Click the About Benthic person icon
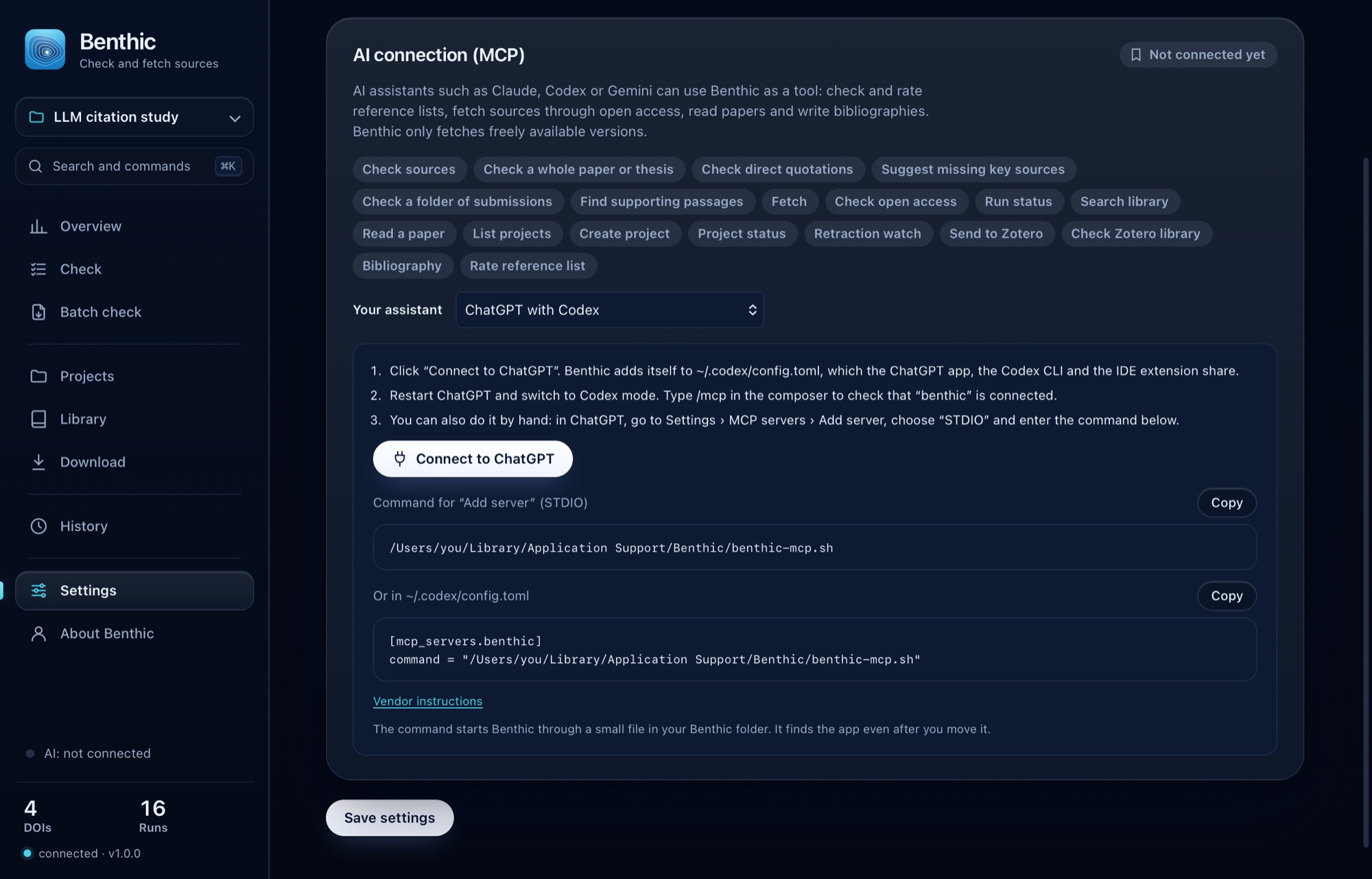 [x=38, y=633]
